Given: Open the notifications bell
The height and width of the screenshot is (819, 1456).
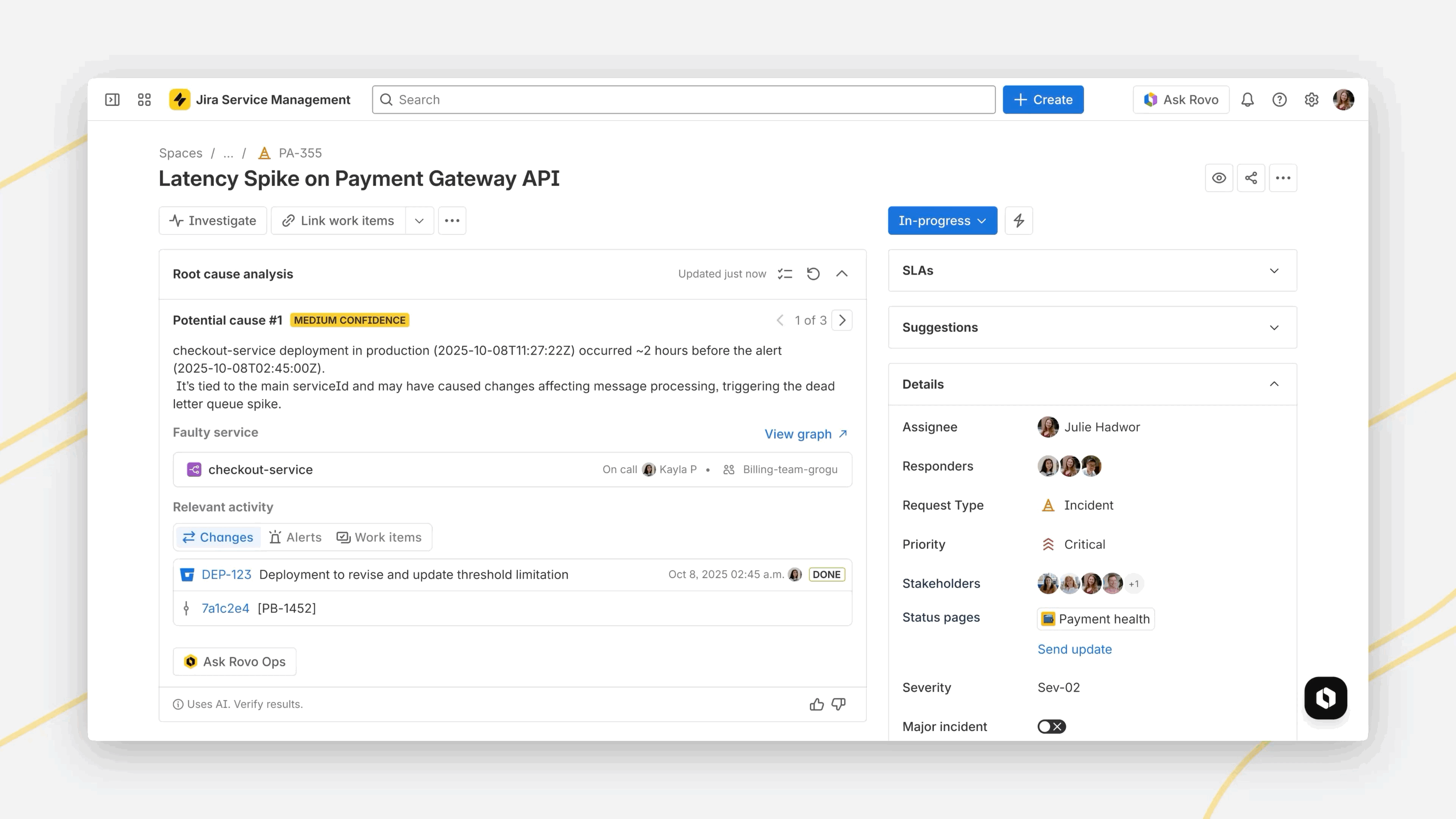Looking at the screenshot, I should click(1247, 99).
